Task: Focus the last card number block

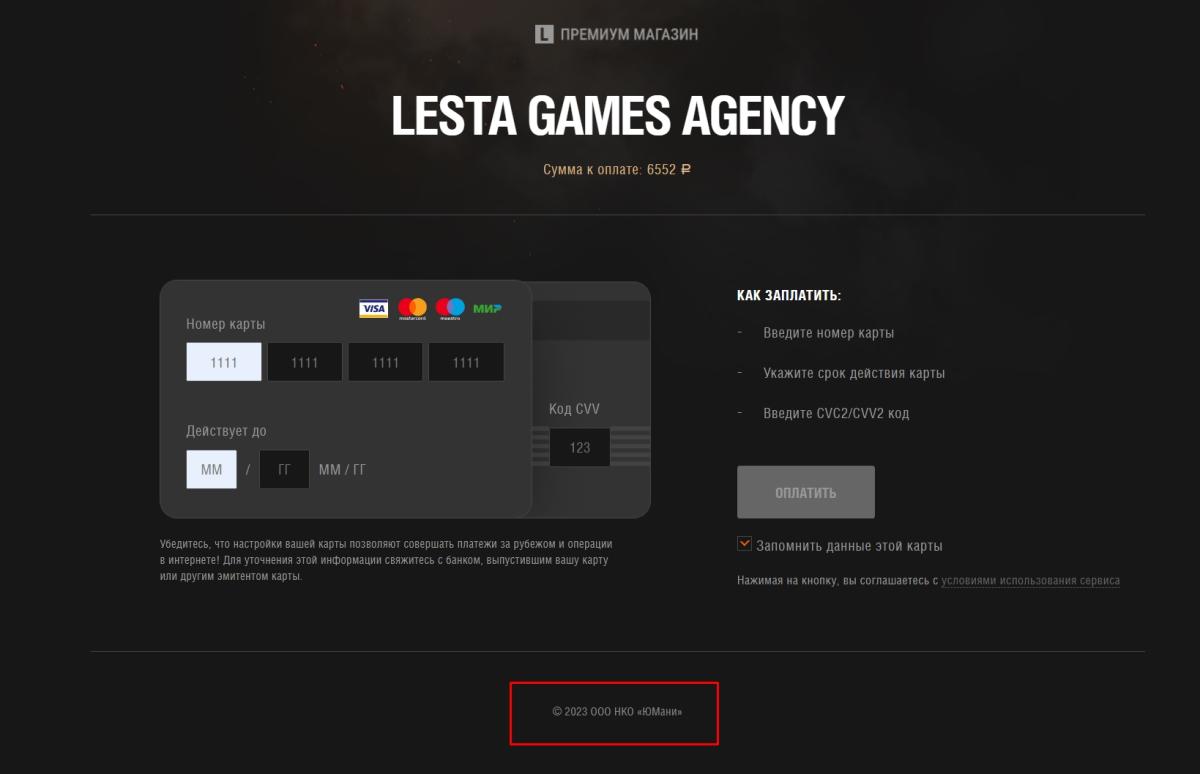Action: 466,362
